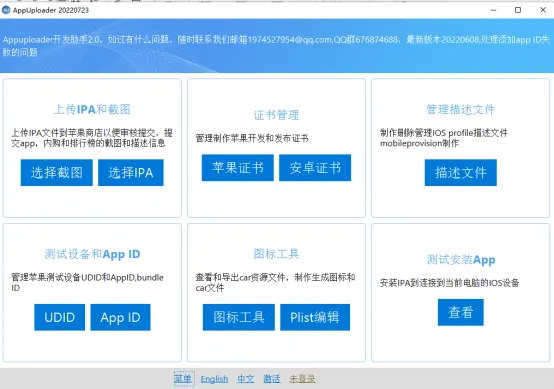The height and width of the screenshot is (389, 554).
Task: Click the App ID button
Action: click(x=120, y=317)
